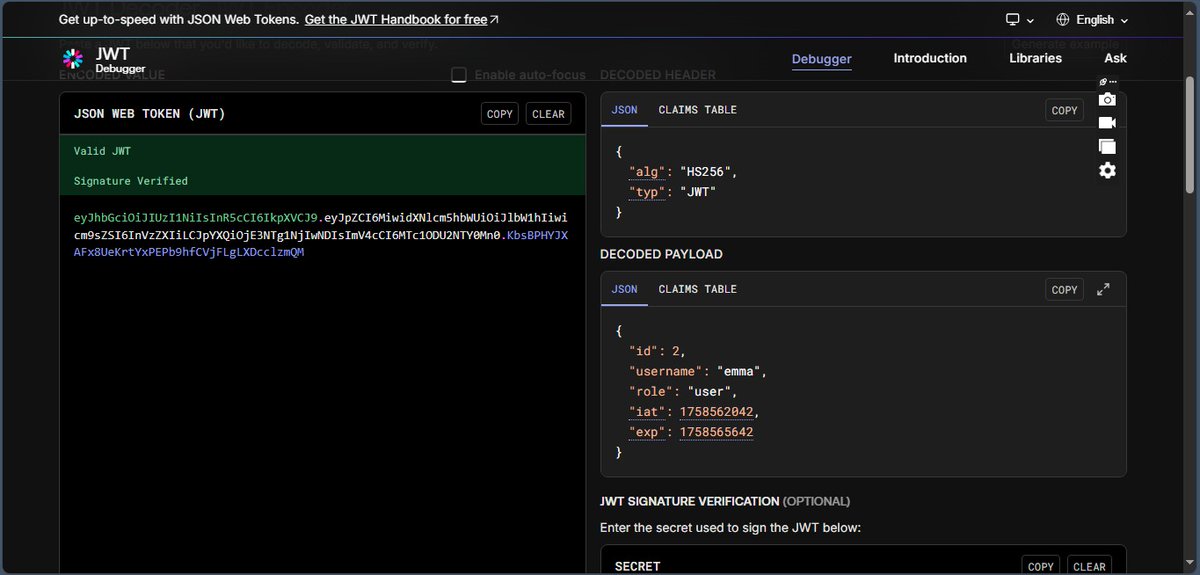Viewport: 1200px width, 575px height.
Task: Click the camera screenshot icon
Action: (x=1107, y=99)
